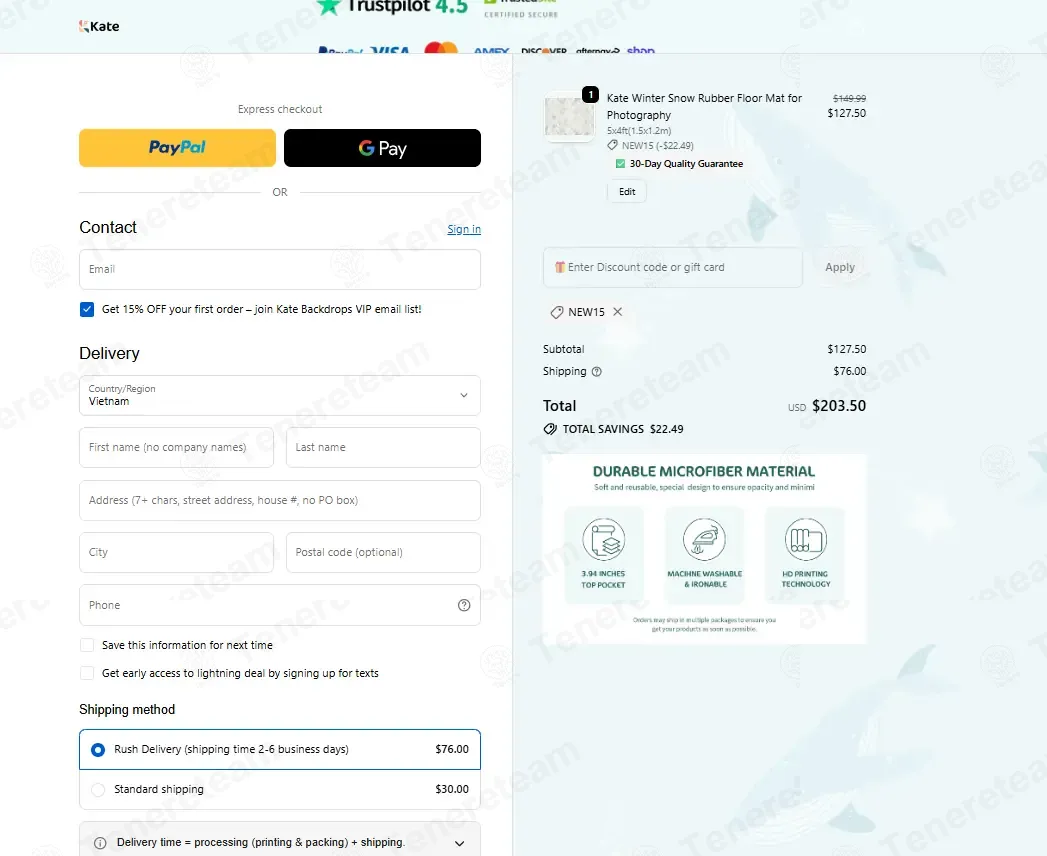Click the Subtotal $127.50 value
The height and width of the screenshot is (856, 1047).
click(847, 349)
